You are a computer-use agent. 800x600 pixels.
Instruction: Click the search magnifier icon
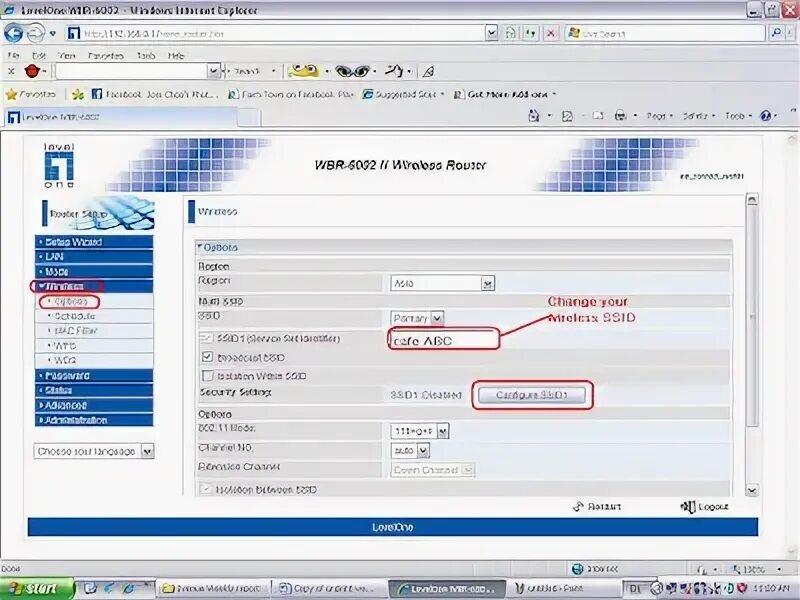point(777,33)
